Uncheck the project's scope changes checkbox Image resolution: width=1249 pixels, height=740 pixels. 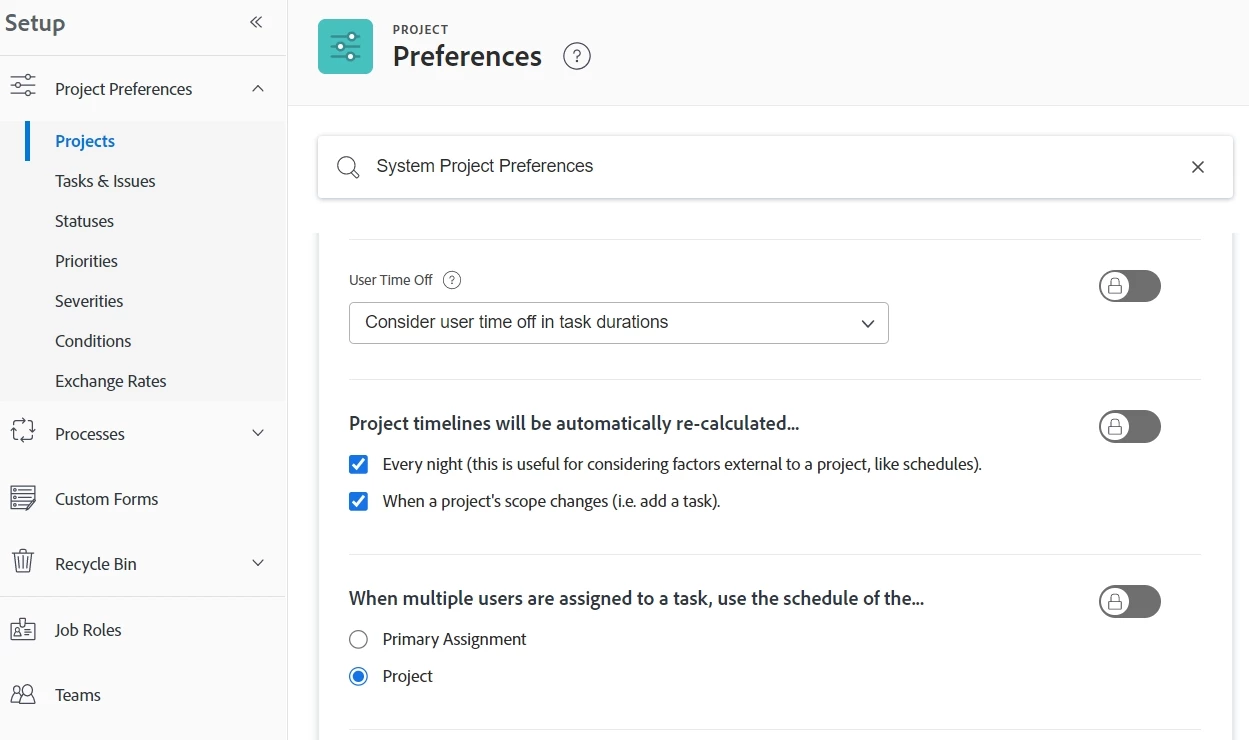[359, 501]
